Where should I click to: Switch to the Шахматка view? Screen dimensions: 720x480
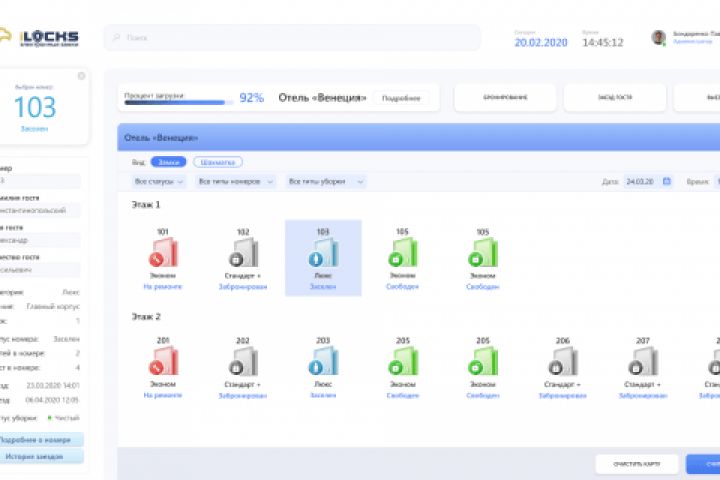coord(218,162)
